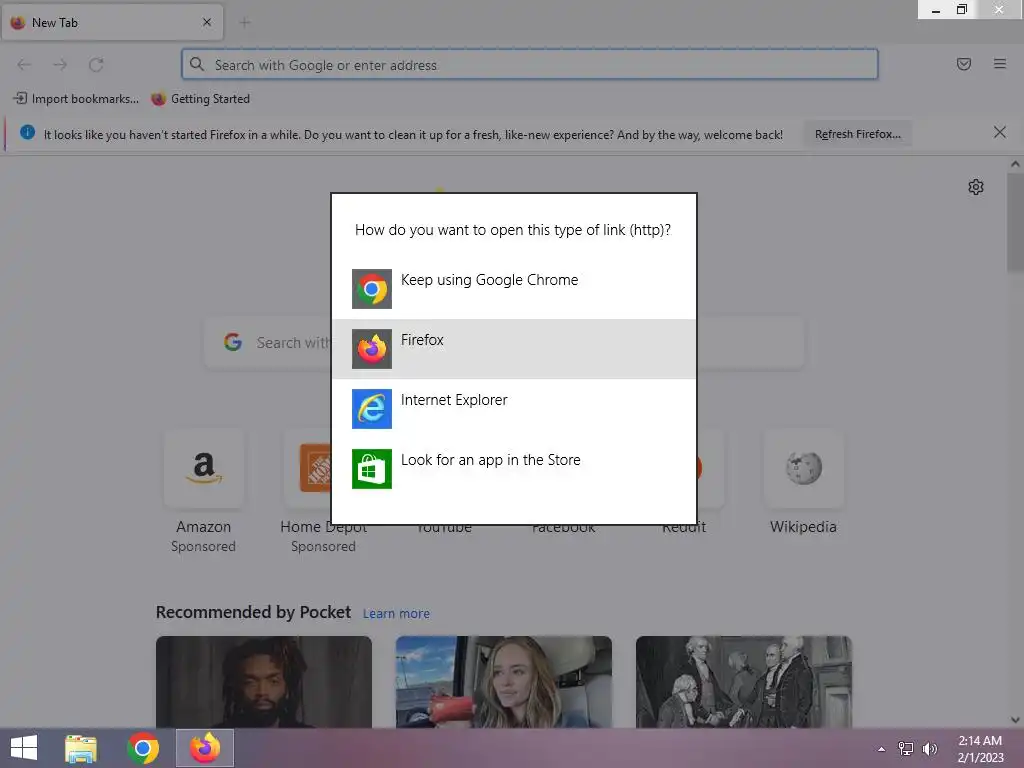Pick Internet Explorer from the list
The image size is (1024, 768).
pos(514,409)
